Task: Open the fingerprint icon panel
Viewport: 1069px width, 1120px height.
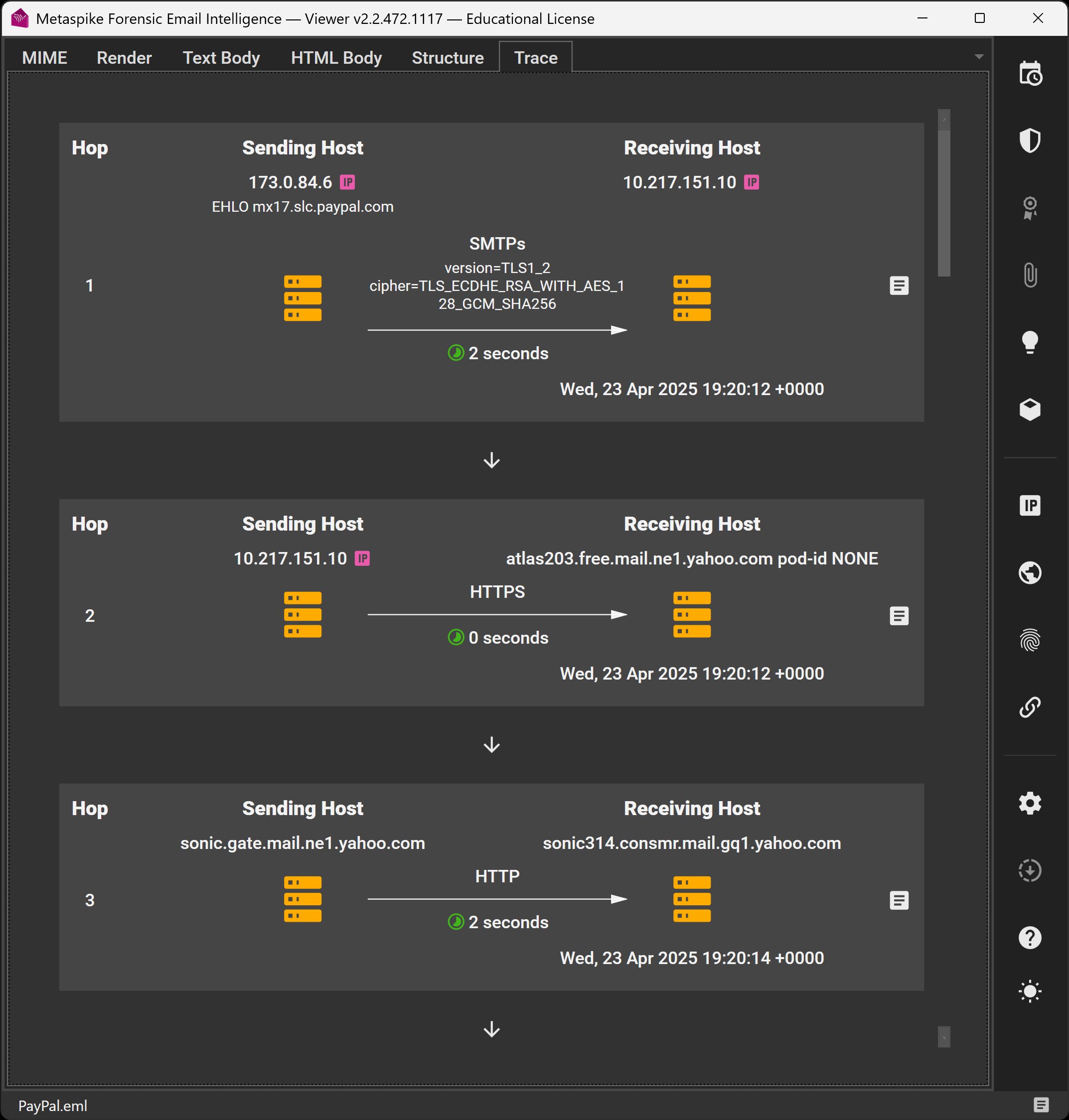Action: point(1030,640)
